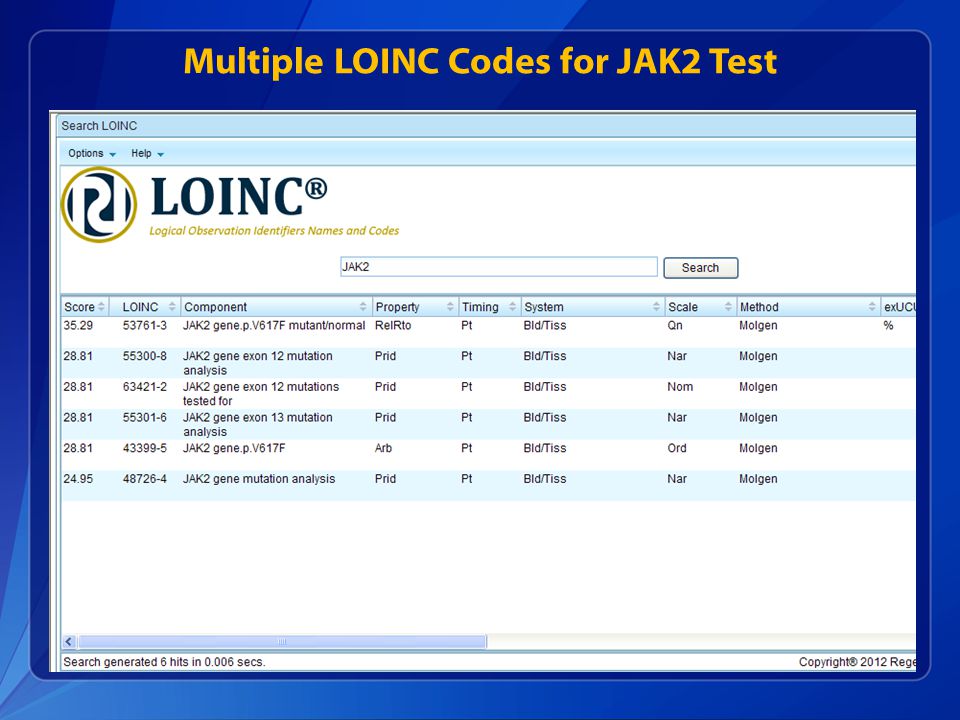The height and width of the screenshot is (720, 960).
Task: Click 'JAK2 gene exon 12 mutations tested for'
Action: 261,394
